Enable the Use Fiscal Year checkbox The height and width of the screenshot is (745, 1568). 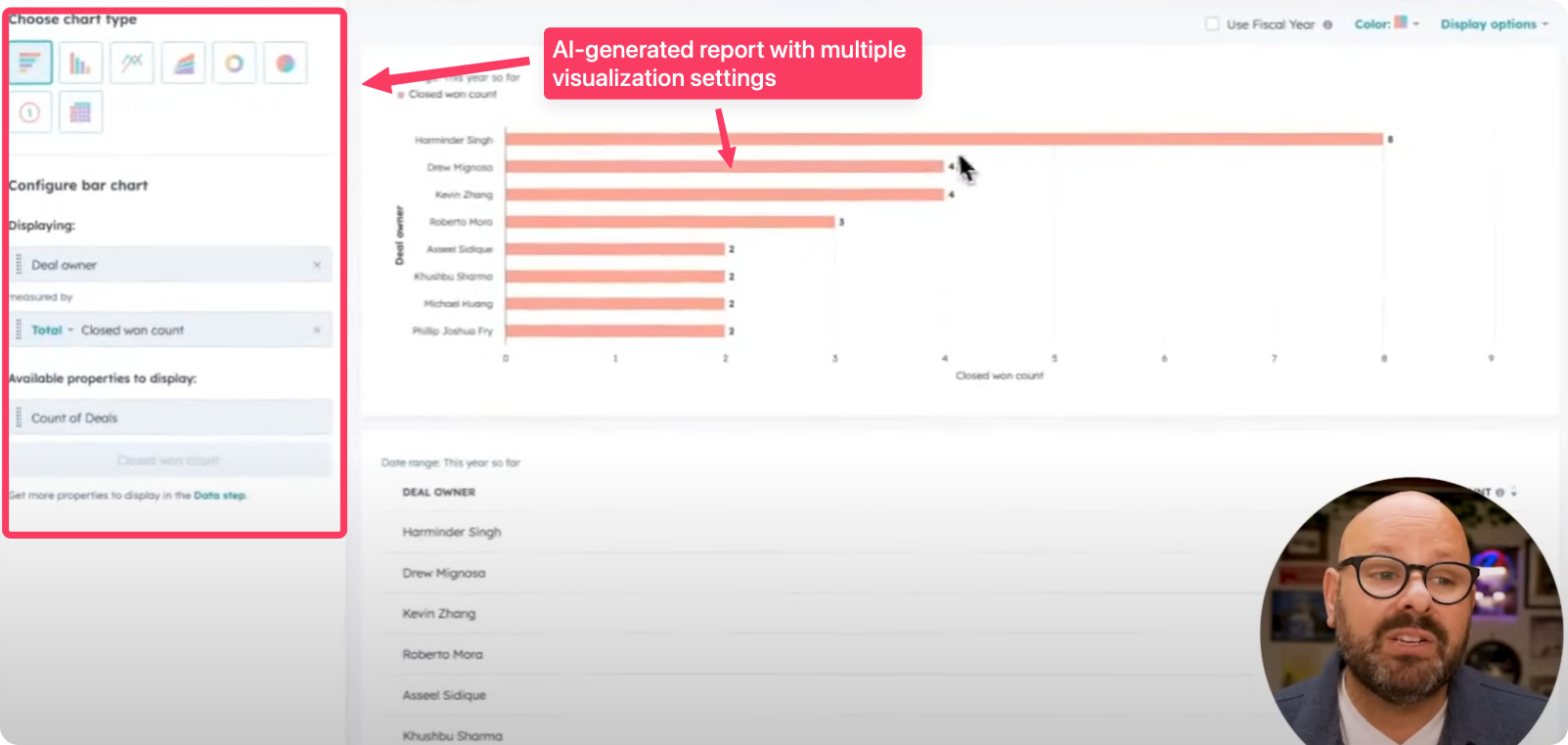[1212, 23]
